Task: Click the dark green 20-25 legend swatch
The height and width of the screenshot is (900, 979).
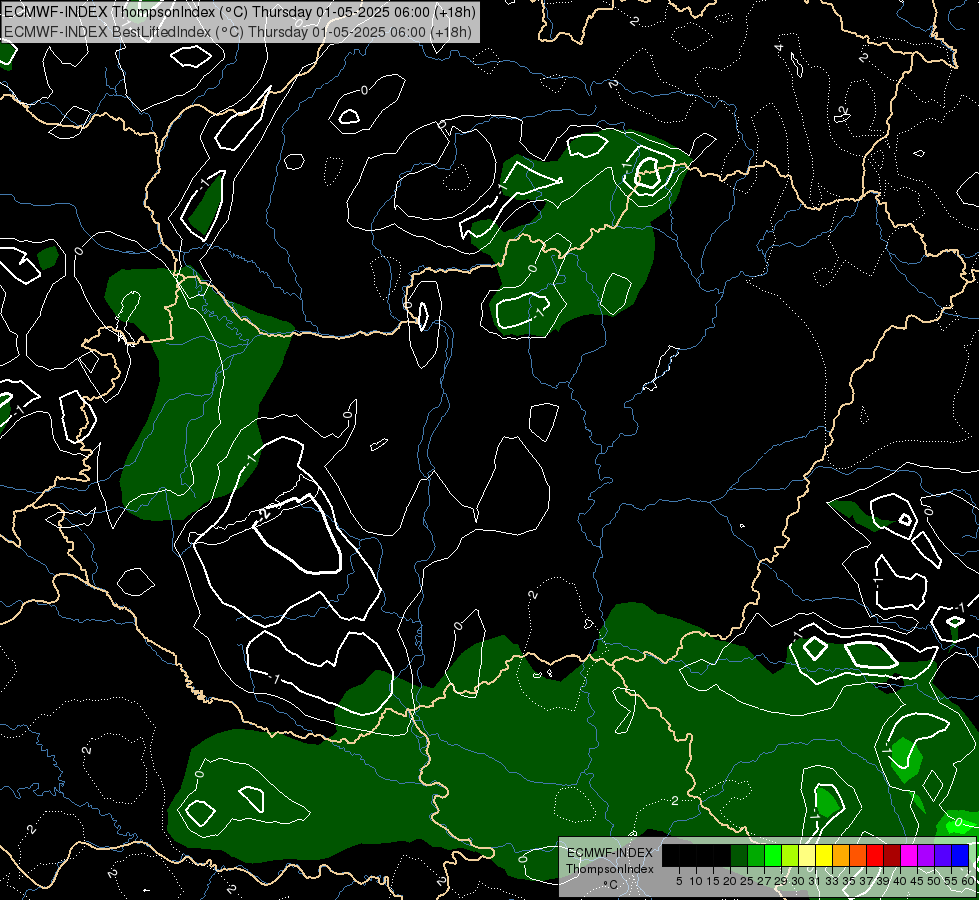Action: pos(739,855)
